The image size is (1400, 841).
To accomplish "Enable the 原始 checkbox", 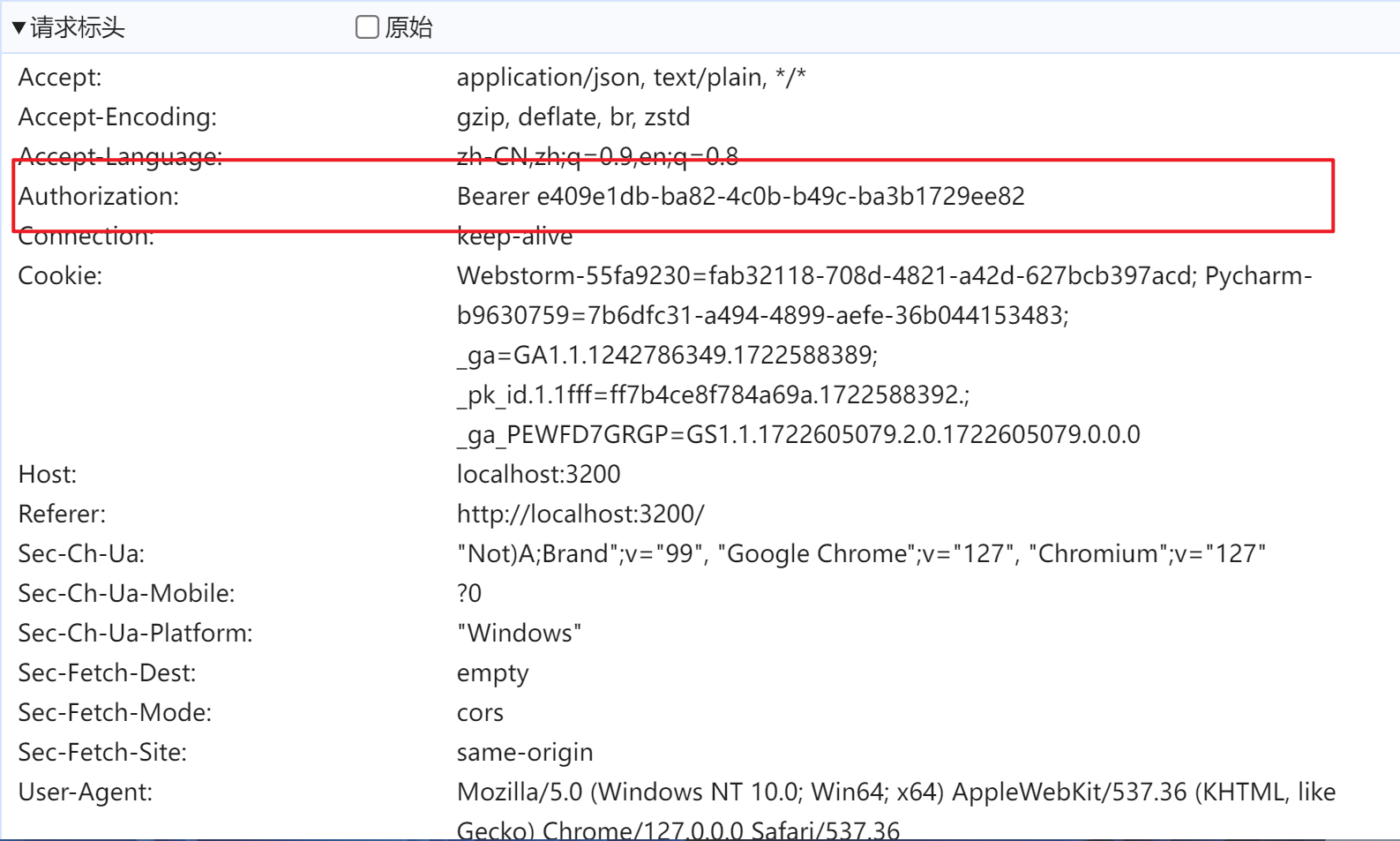I will pyautogui.click(x=367, y=27).
